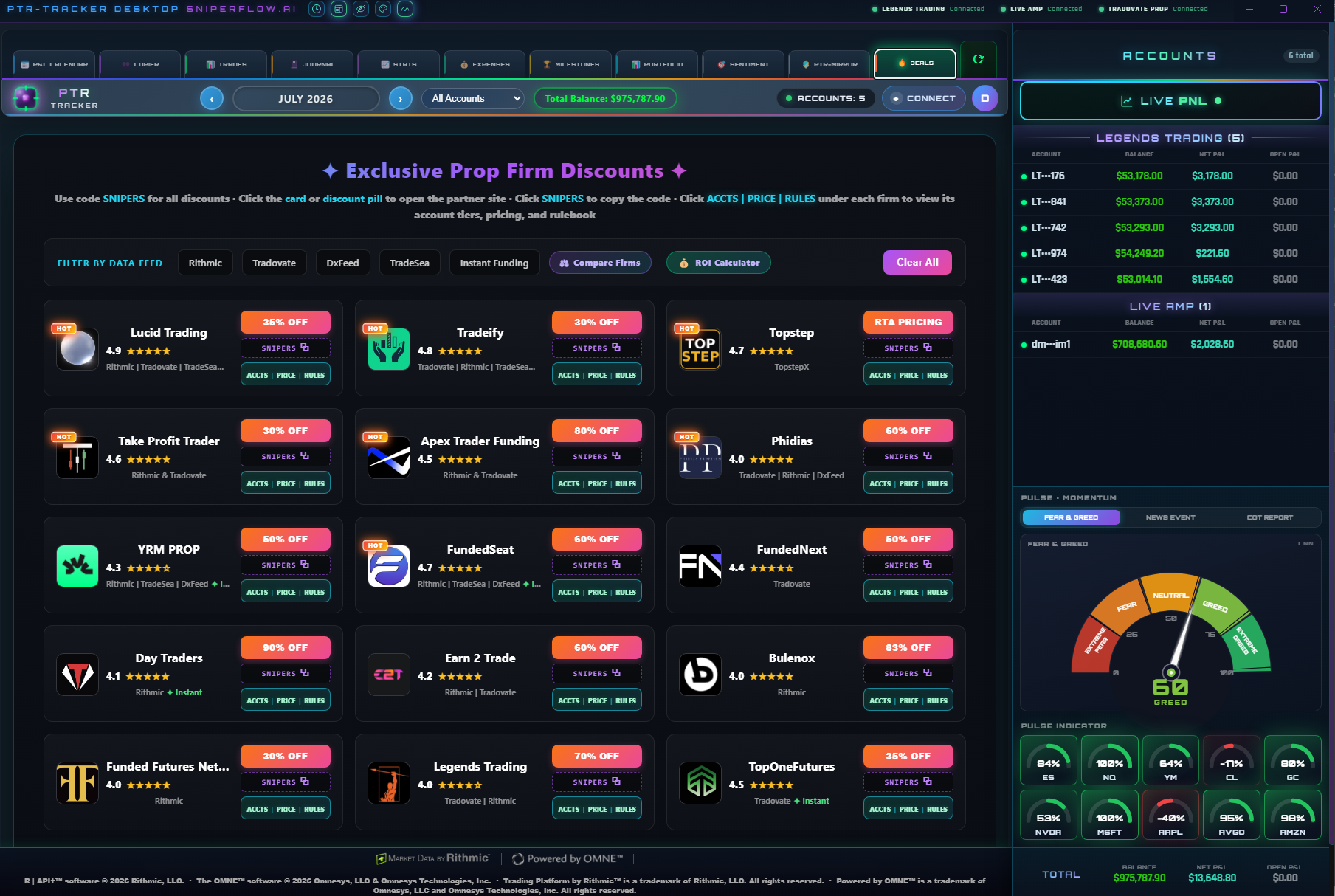The image size is (1335, 896).
Task: Click the Apex Trader Funding logo
Action: pyautogui.click(x=389, y=457)
